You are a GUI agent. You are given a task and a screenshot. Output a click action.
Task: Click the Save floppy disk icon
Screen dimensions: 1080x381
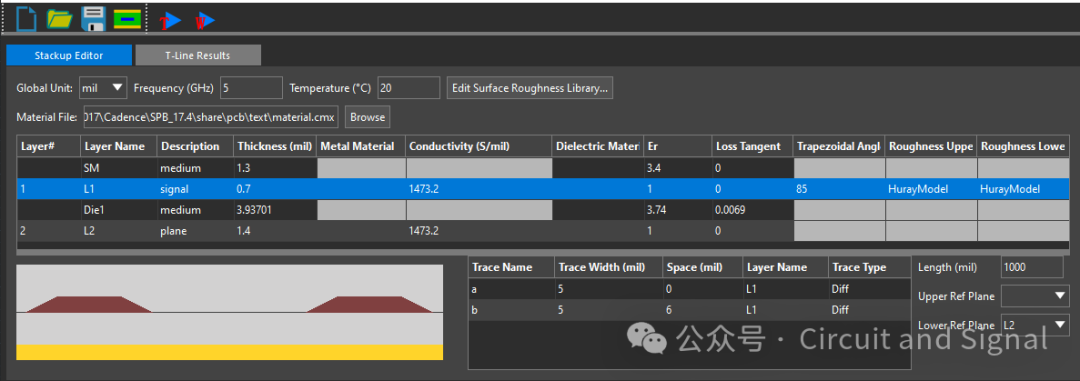tap(93, 19)
